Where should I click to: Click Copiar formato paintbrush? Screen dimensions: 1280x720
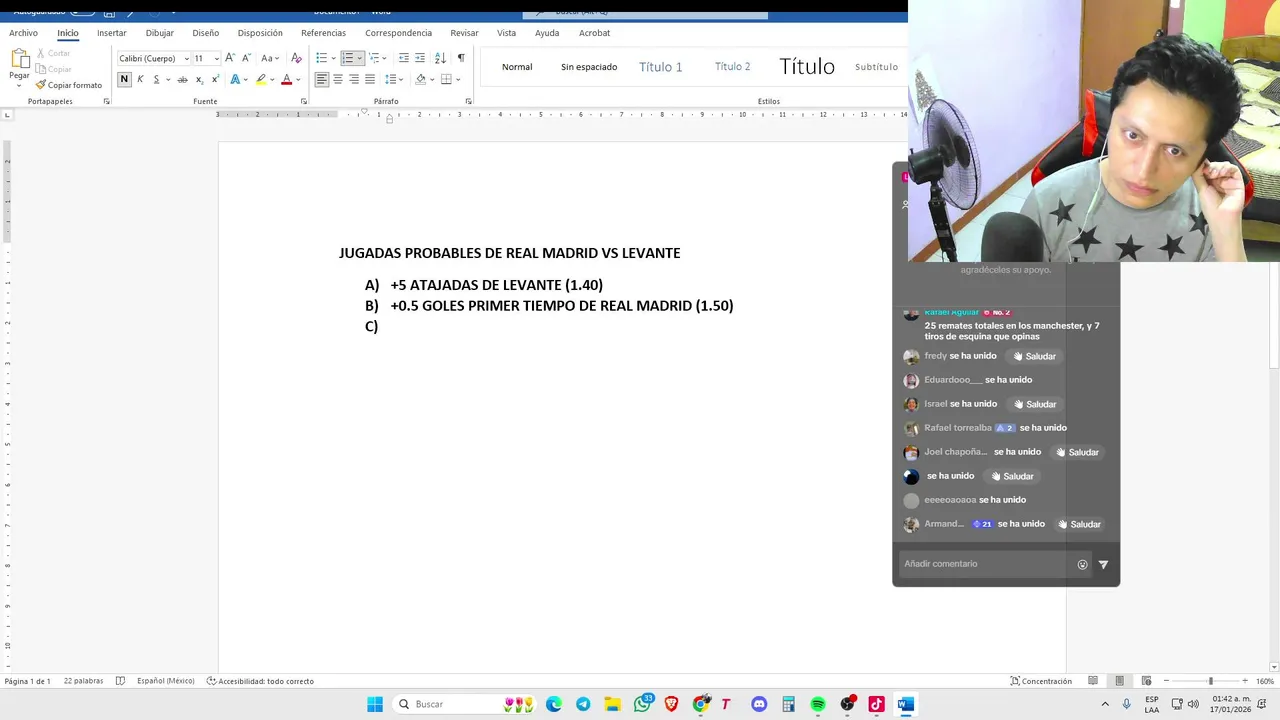click(69, 85)
